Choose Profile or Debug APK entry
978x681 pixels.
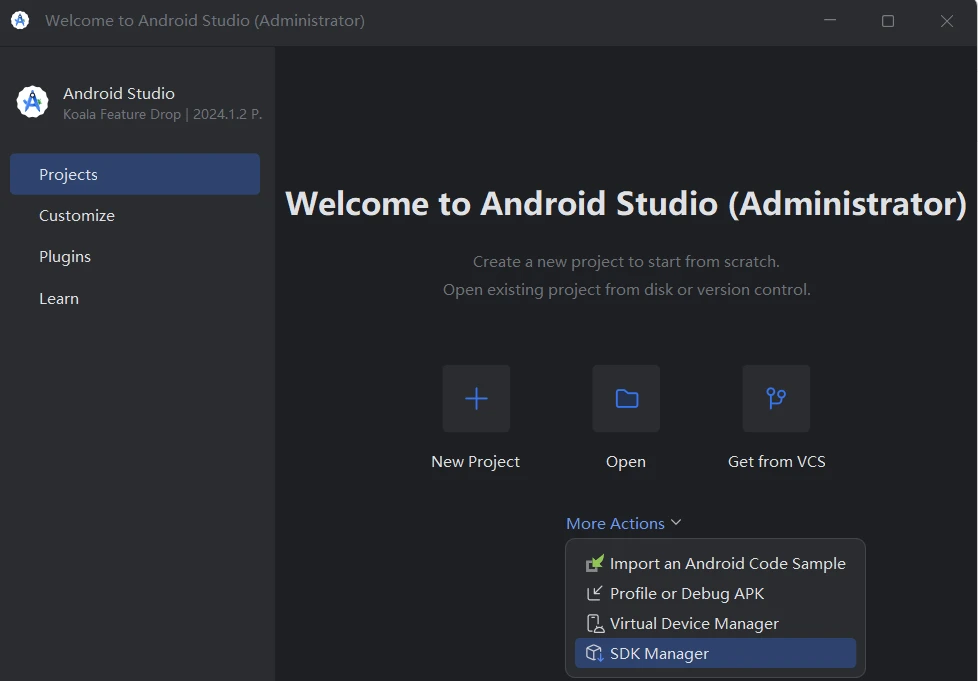pyautogui.click(x=715, y=593)
